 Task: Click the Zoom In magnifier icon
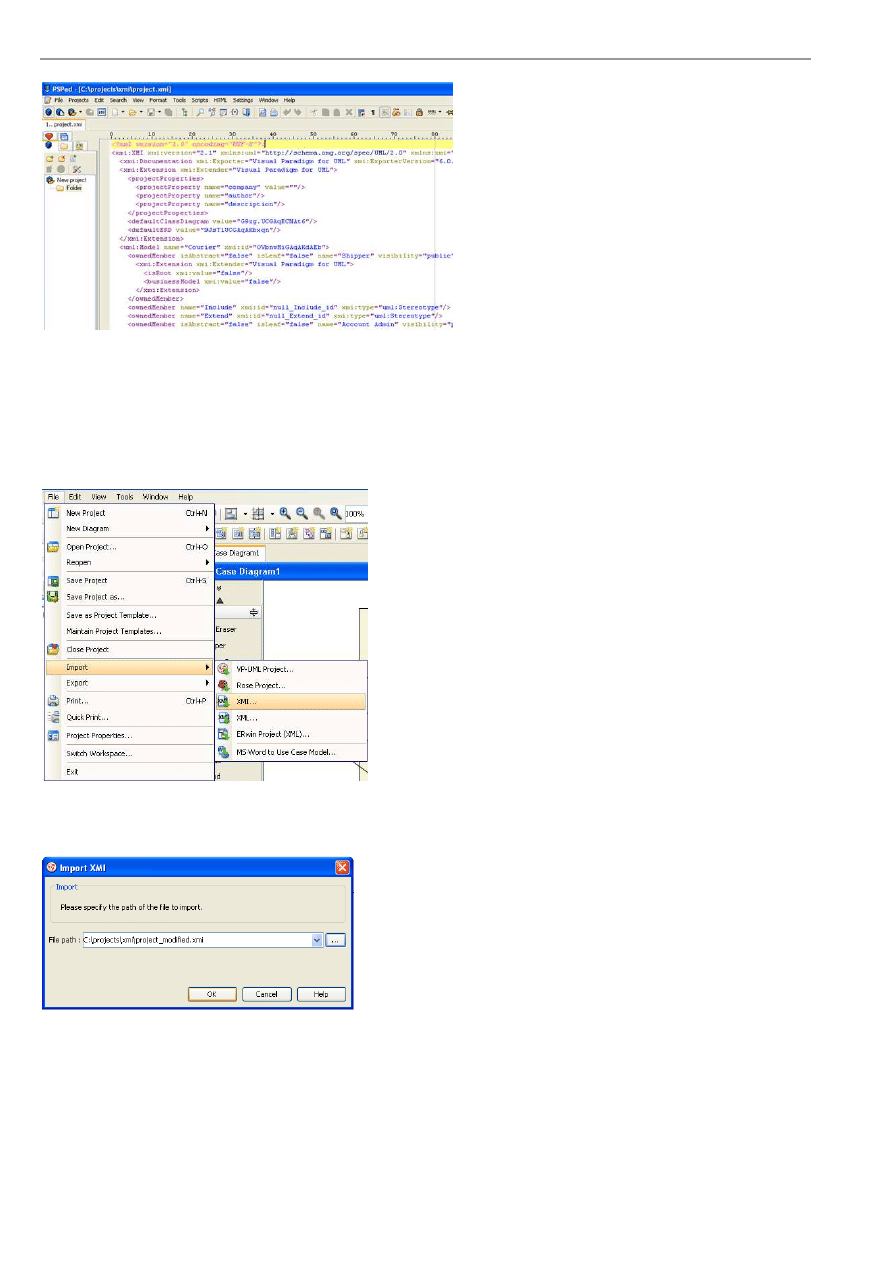[284, 513]
